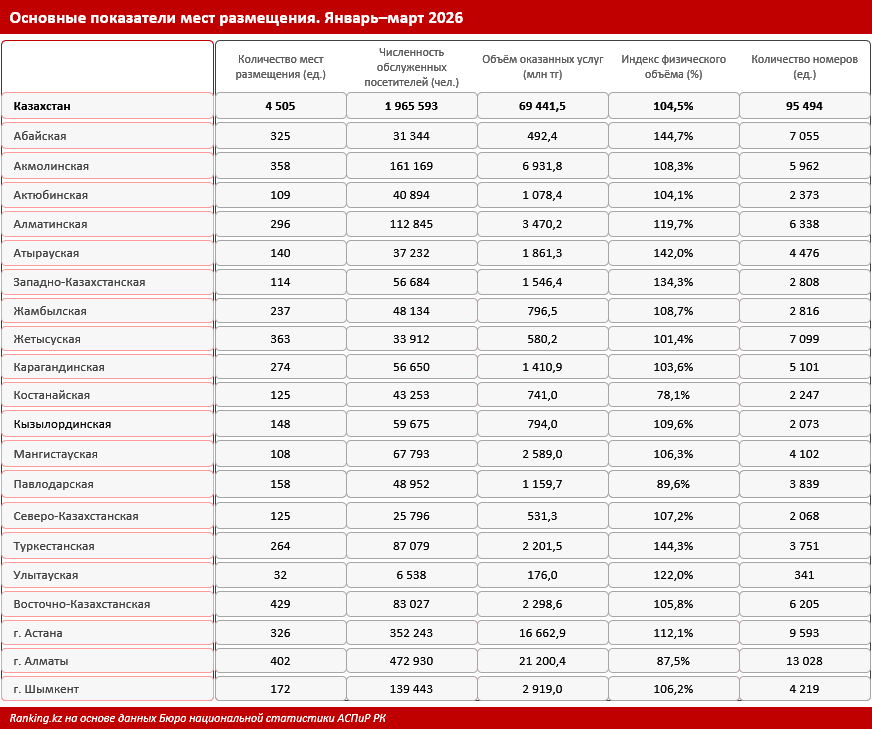Select the 'Численность обслуженных посетителей' column header
The height and width of the screenshot is (729, 872).
[412, 67]
